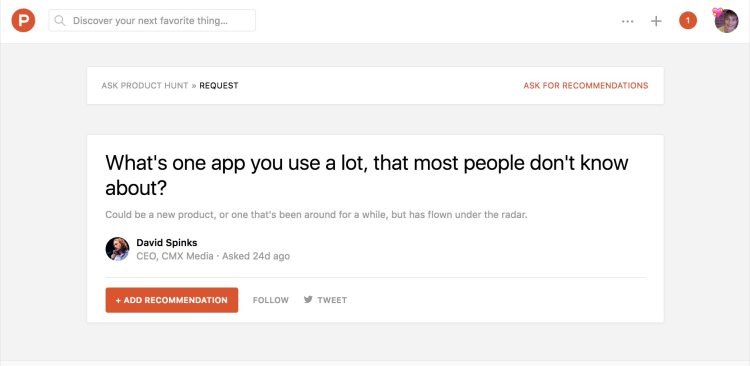
Task: Click the question description text
Action: click(316, 215)
